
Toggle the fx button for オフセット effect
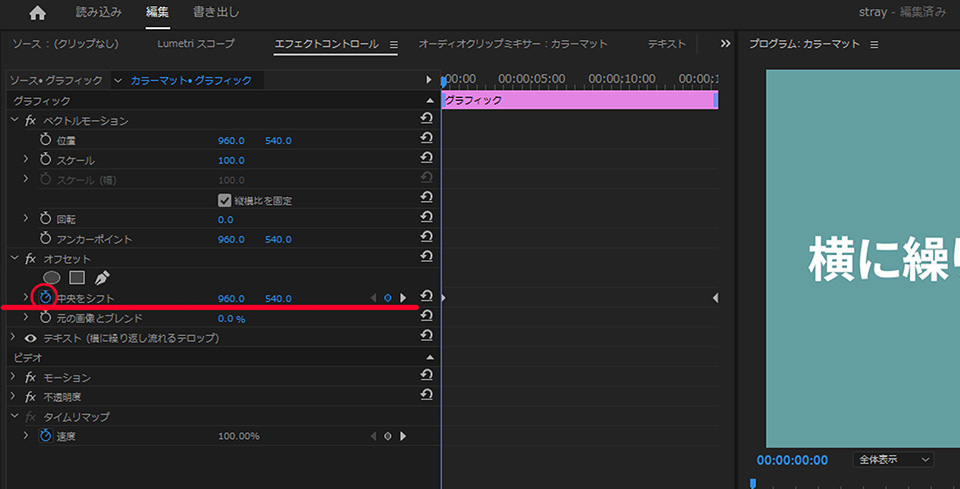tap(31, 259)
